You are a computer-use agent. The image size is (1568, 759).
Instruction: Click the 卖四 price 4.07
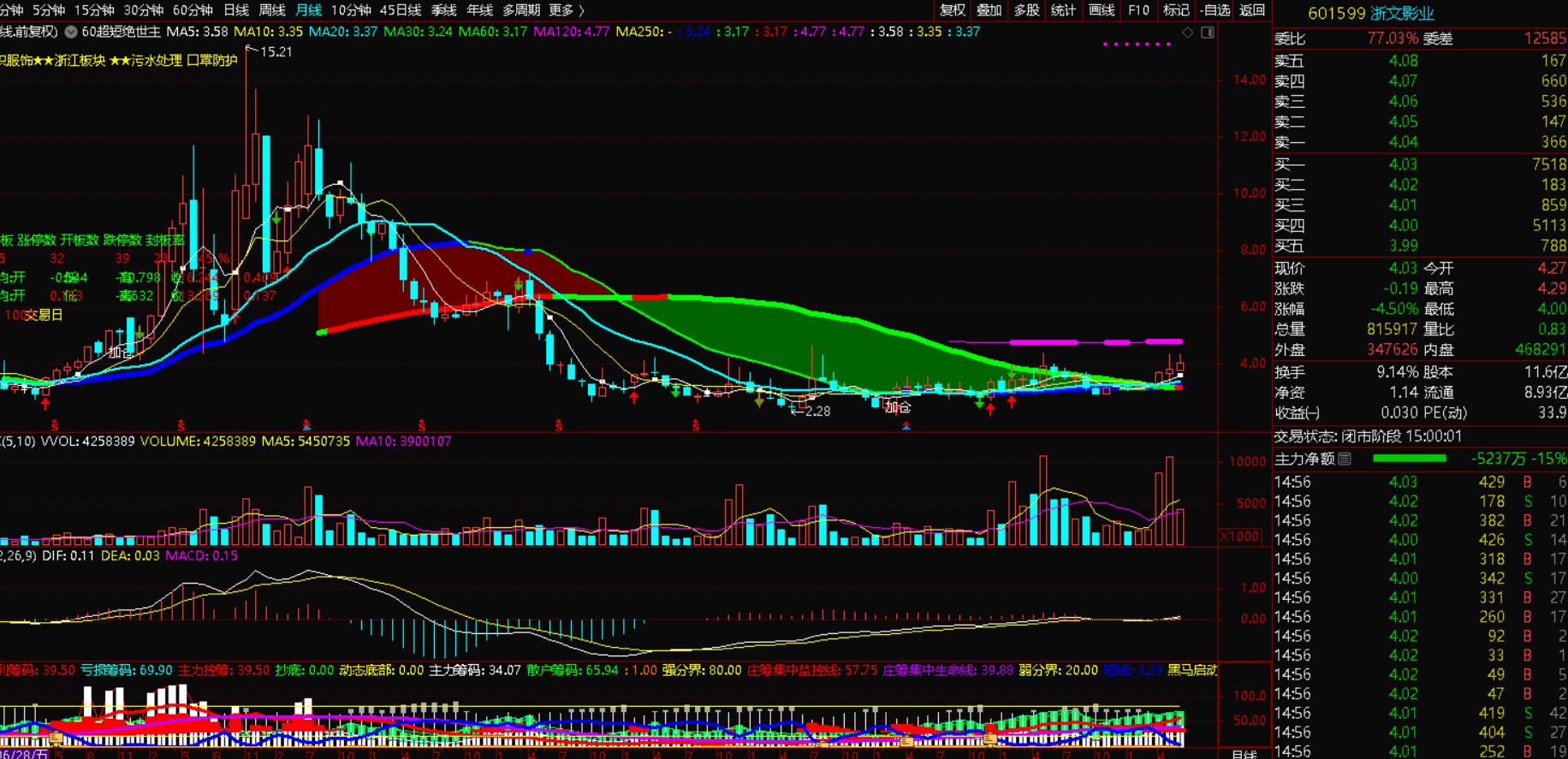tap(1403, 81)
